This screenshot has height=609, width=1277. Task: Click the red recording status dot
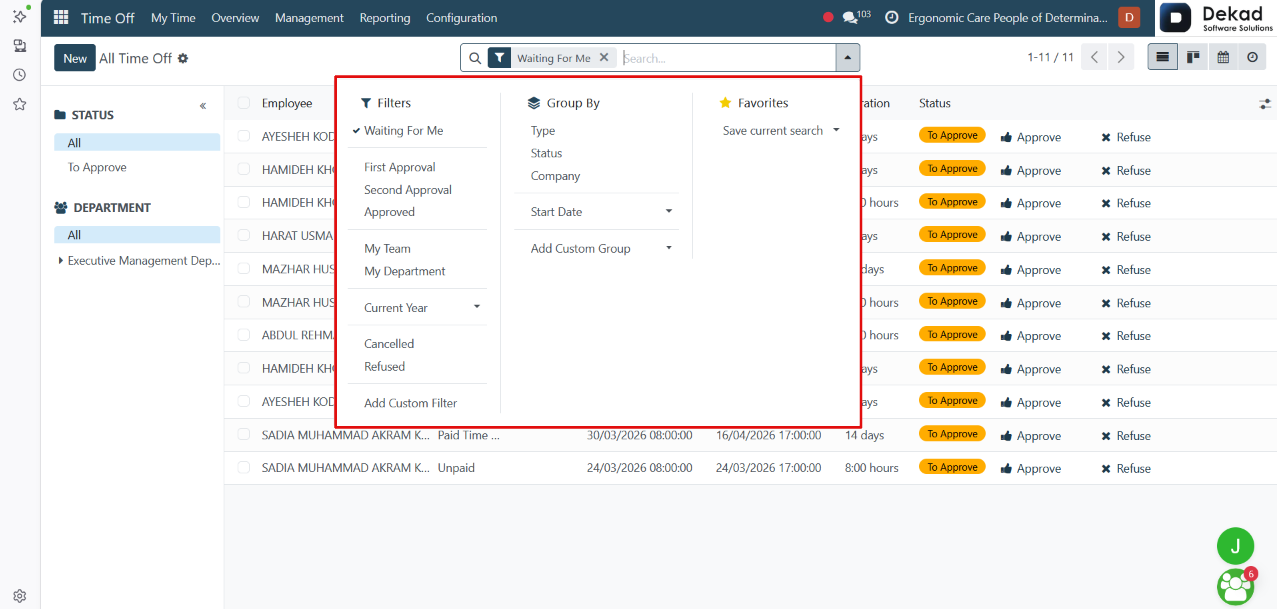tap(828, 18)
